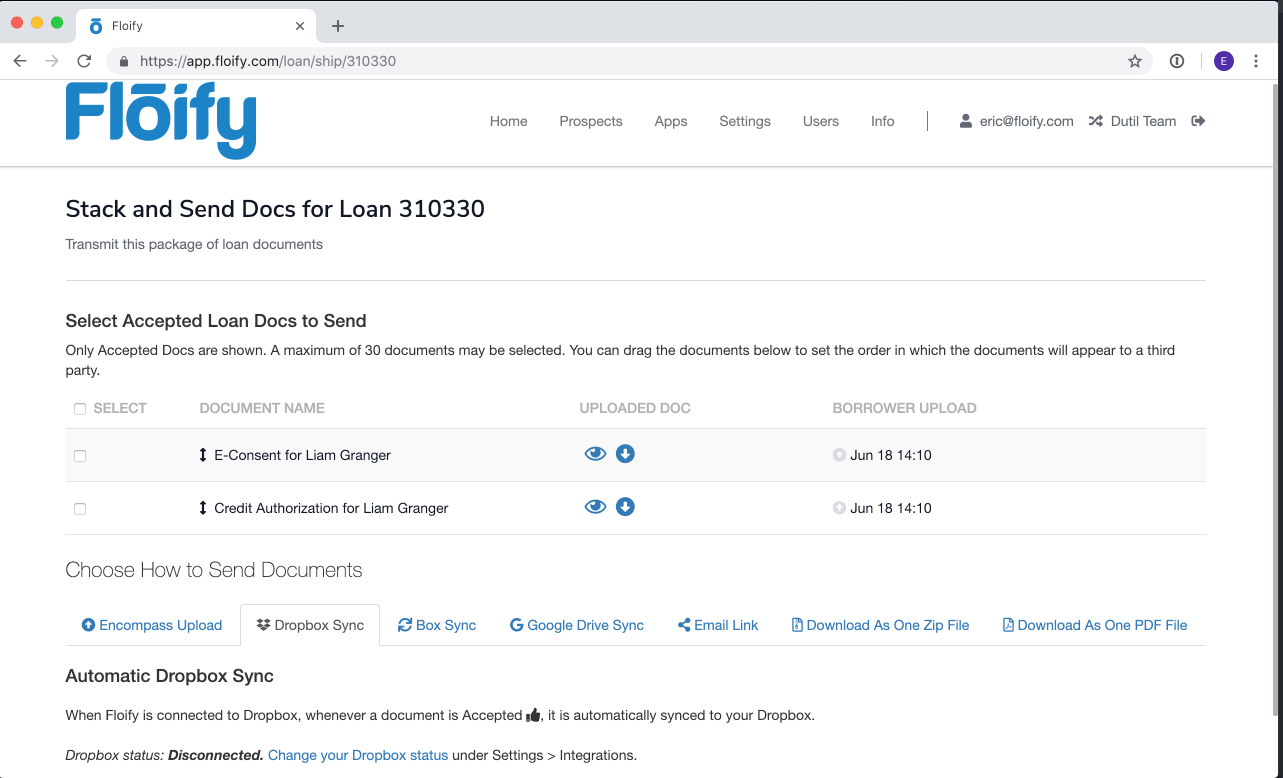Image resolution: width=1283 pixels, height=778 pixels.
Task: Click the upload status icon for E-Consent row
Action: click(839, 455)
